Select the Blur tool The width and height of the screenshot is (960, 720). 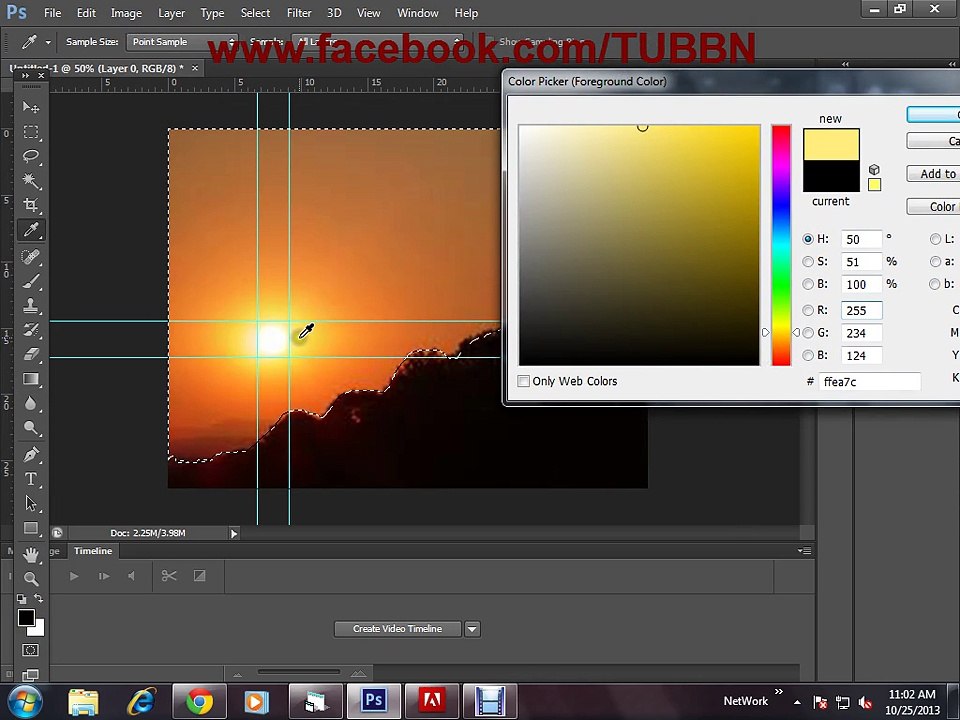(31, 403)
